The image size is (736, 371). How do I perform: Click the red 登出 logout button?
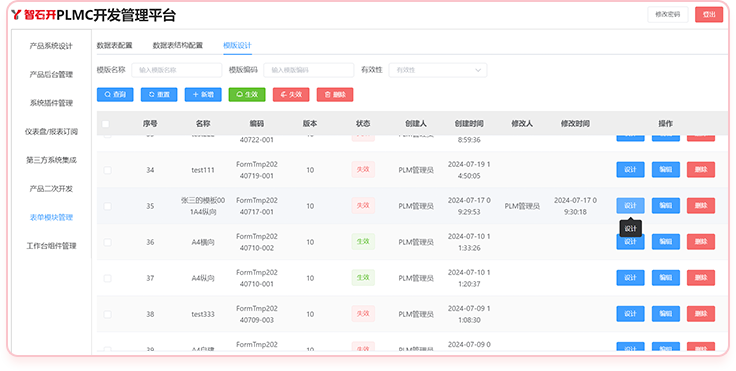point(709,15)
